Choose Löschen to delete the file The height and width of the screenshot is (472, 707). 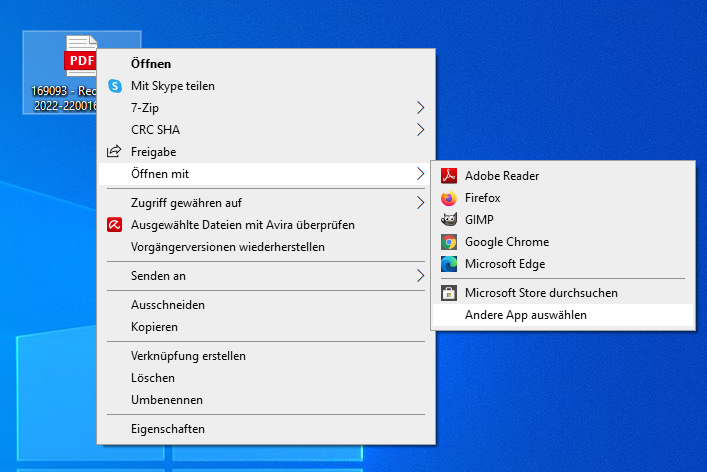coord(266,378)
